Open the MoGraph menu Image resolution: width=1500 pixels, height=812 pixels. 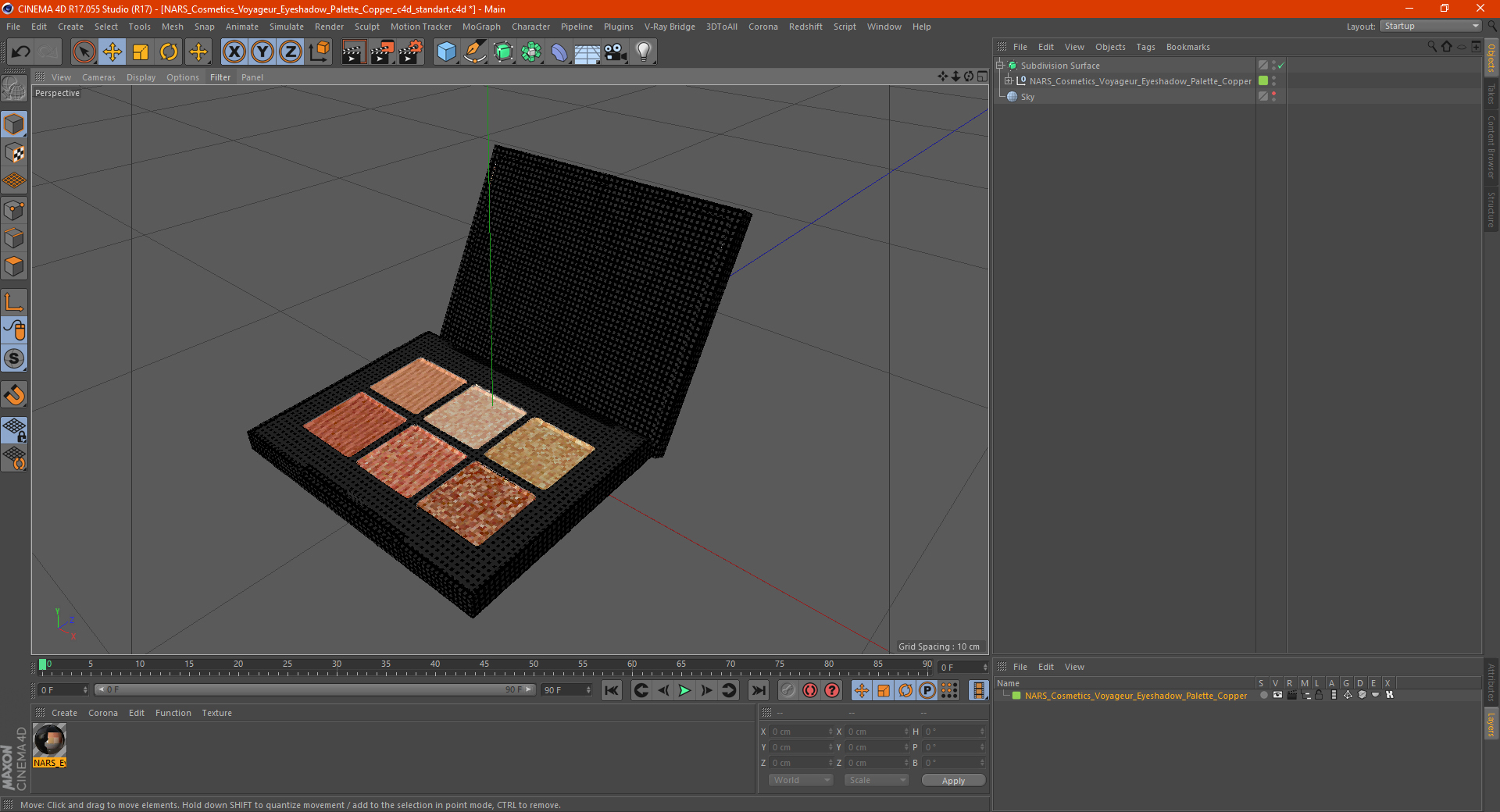[481, 27]
